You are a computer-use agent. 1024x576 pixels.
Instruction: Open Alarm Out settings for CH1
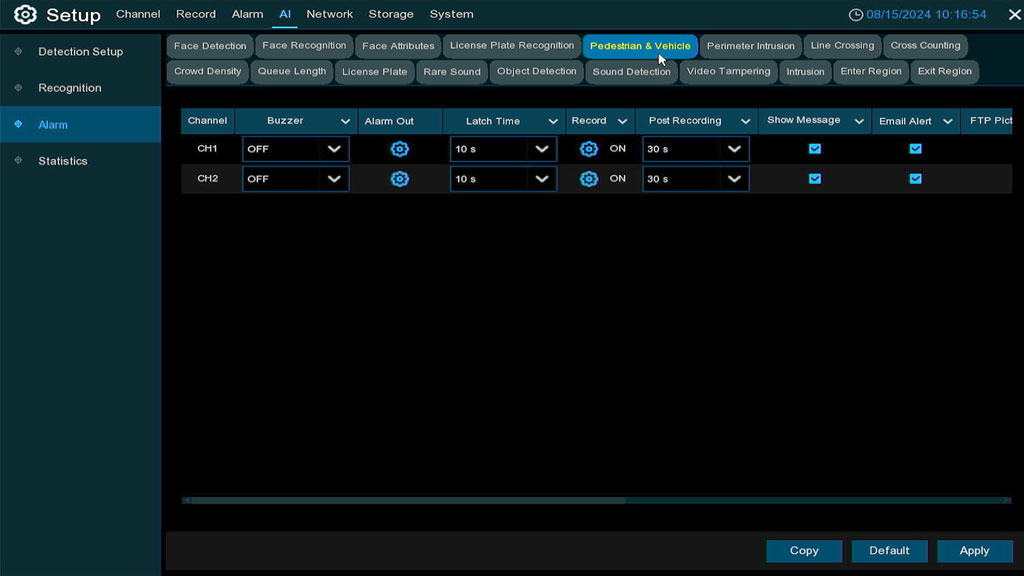[400, 149]
